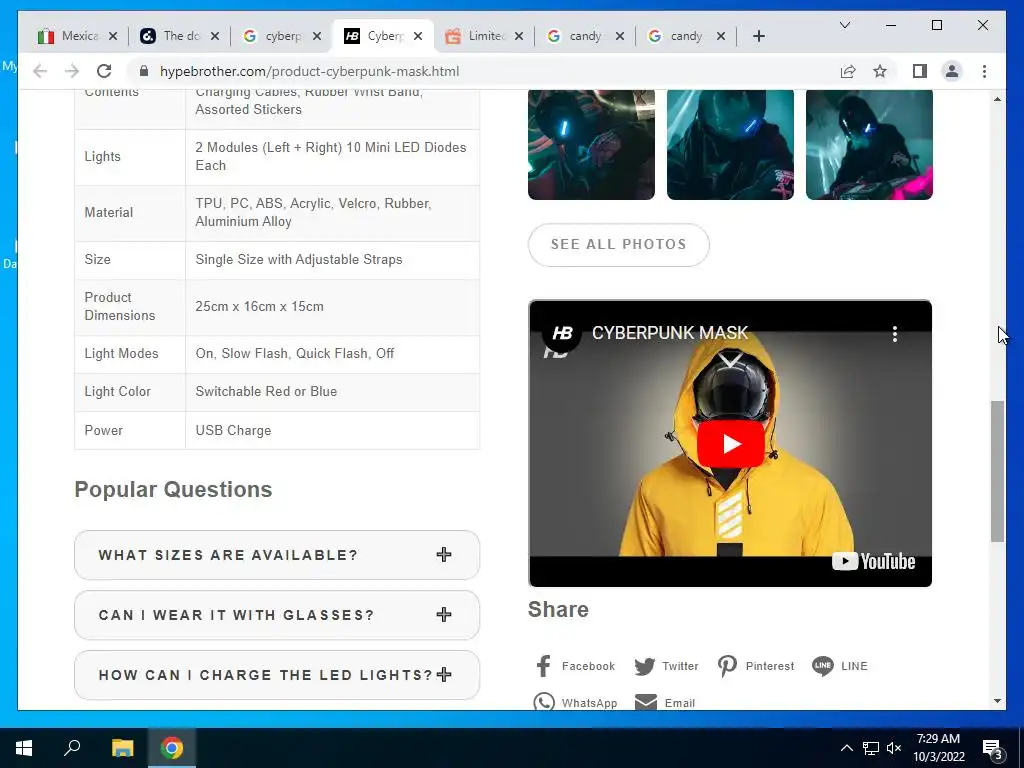Screen dimensions: 1024x768
Task: Share product on Twitter
Action: [x=666, y=666]
